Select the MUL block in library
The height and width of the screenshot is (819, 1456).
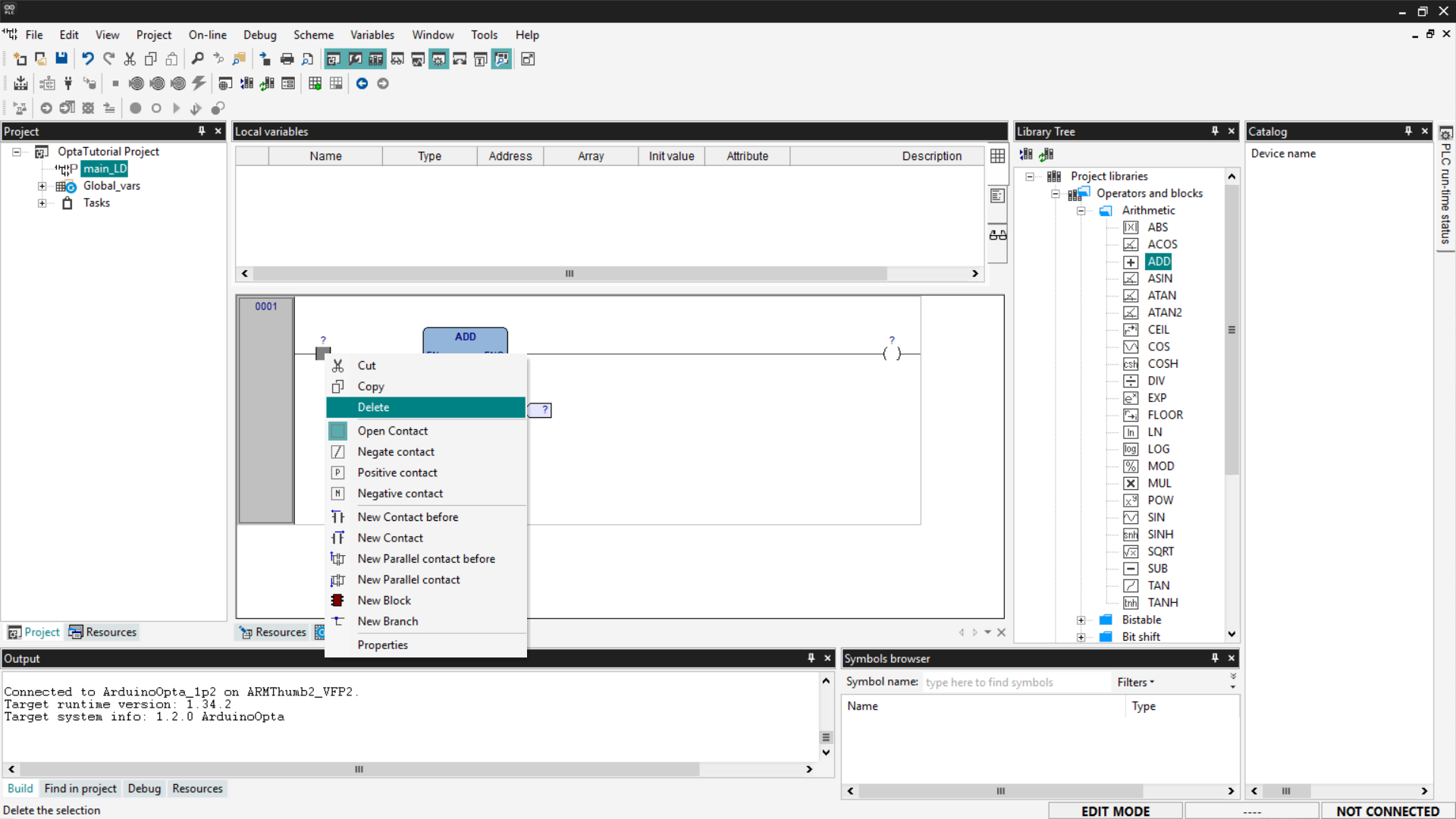click(x=1159, y=483)
